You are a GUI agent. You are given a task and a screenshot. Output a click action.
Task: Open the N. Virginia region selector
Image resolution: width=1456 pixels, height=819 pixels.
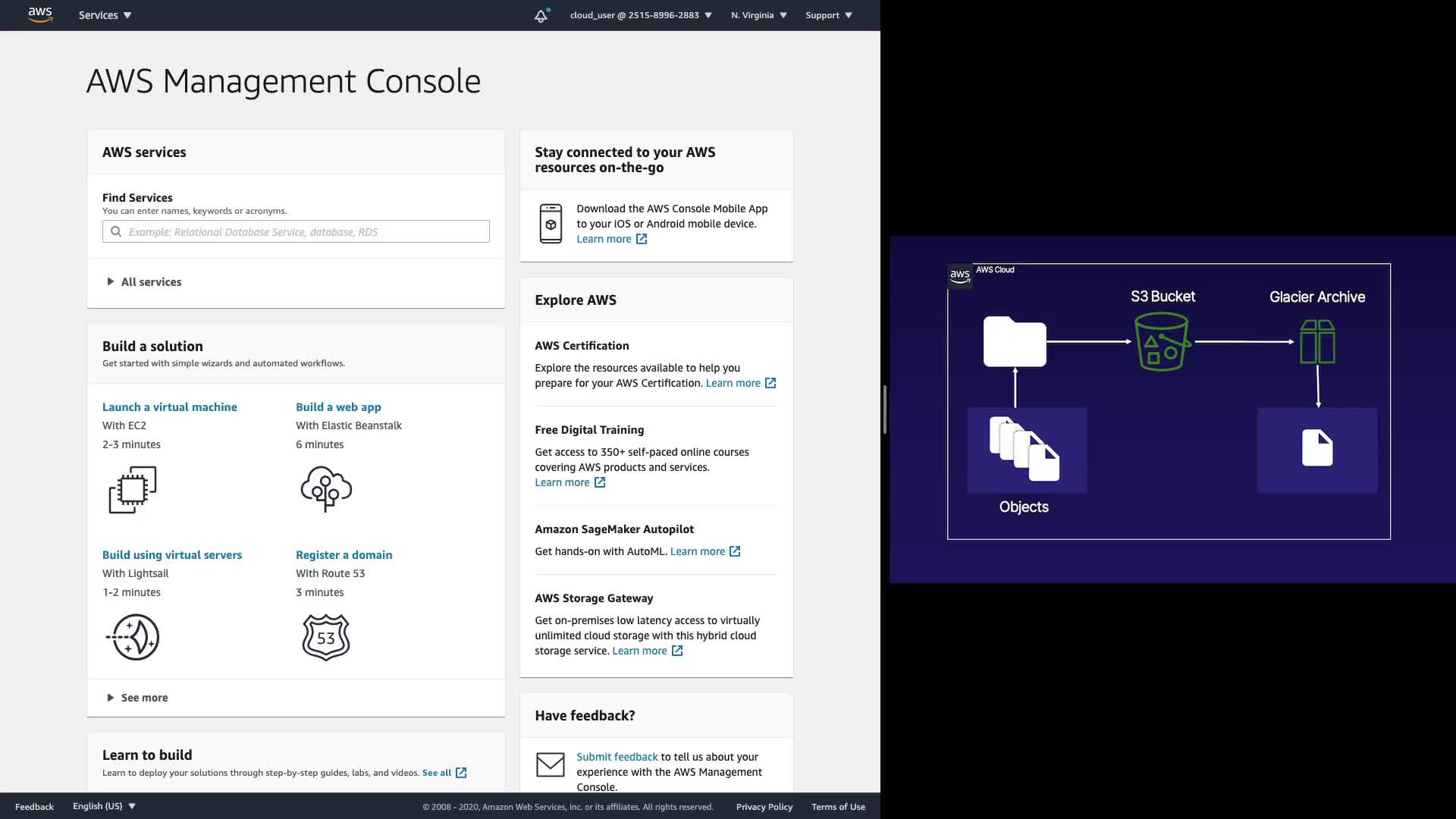pos(758,15)
